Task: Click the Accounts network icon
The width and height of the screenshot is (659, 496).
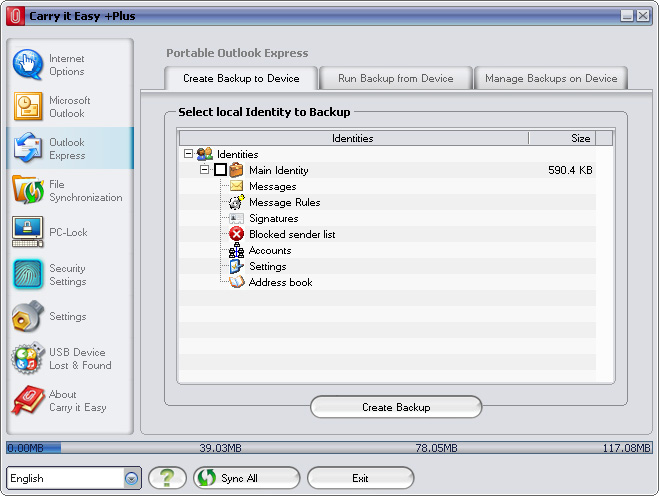Action: click(x=236, y=250)
